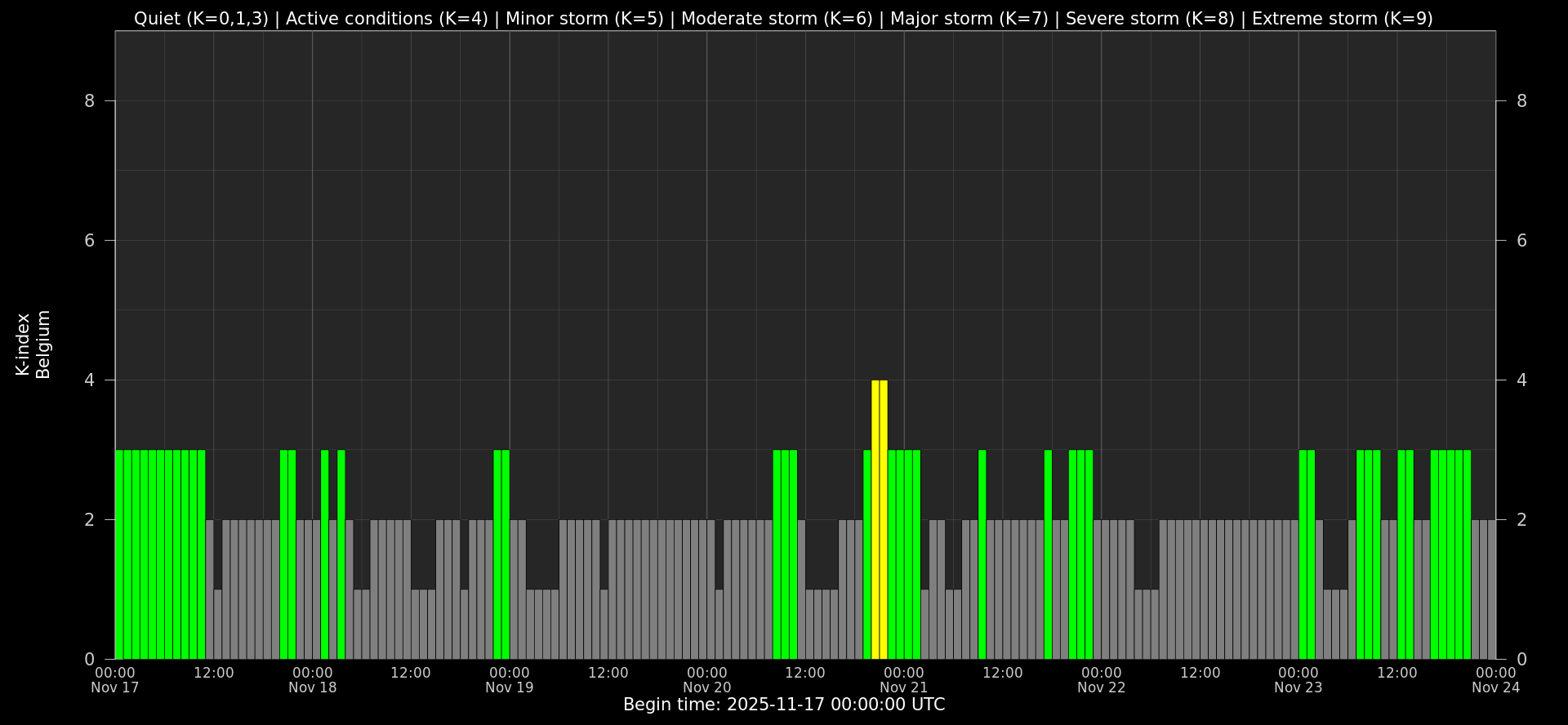Select the 'Severe storm (K=8)' legend text
Image resolution: width=1568 pixels, height=725 pixels.
[1150, 19]
